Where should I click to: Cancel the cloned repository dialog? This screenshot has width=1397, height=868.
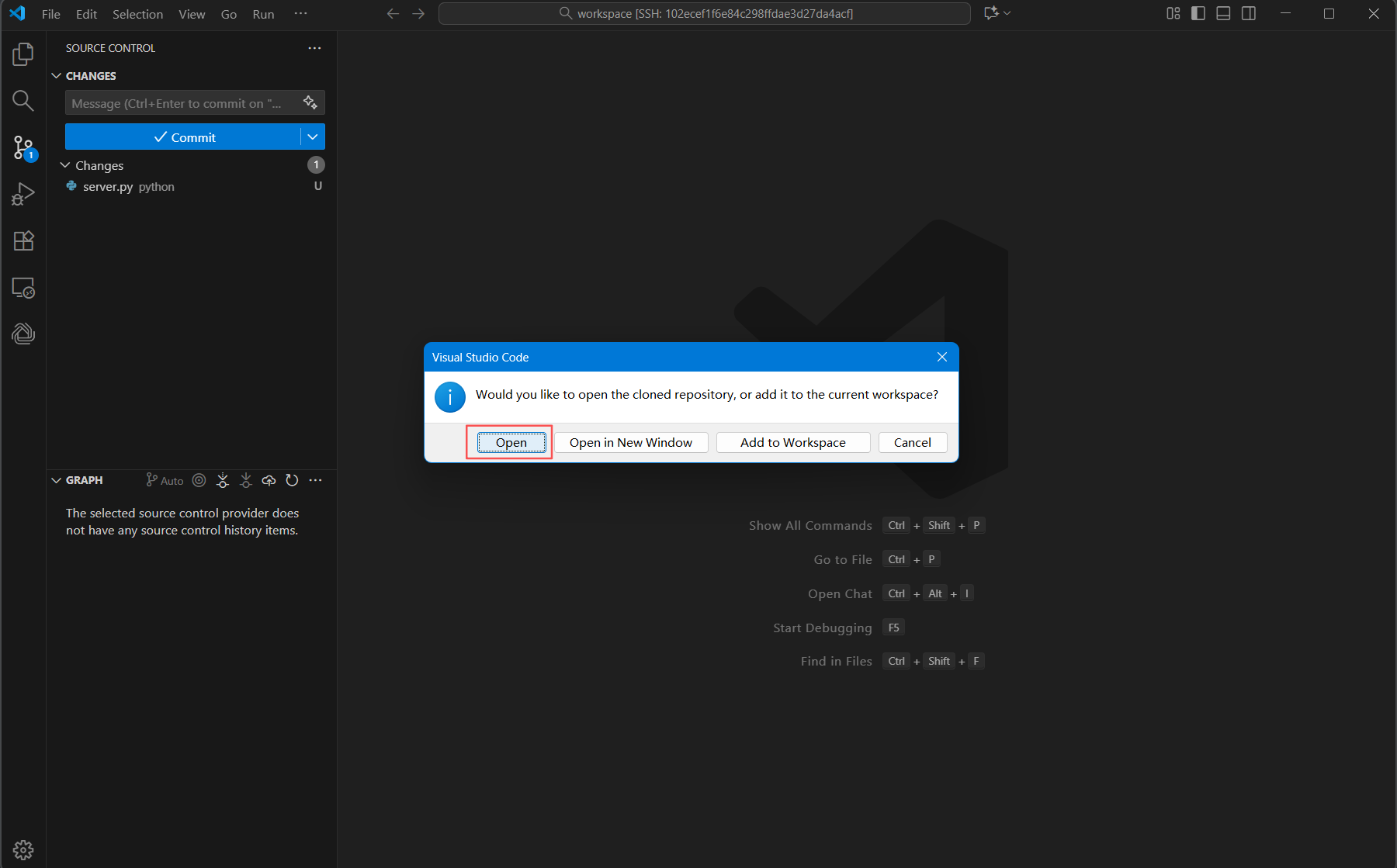tap(913, 442)
